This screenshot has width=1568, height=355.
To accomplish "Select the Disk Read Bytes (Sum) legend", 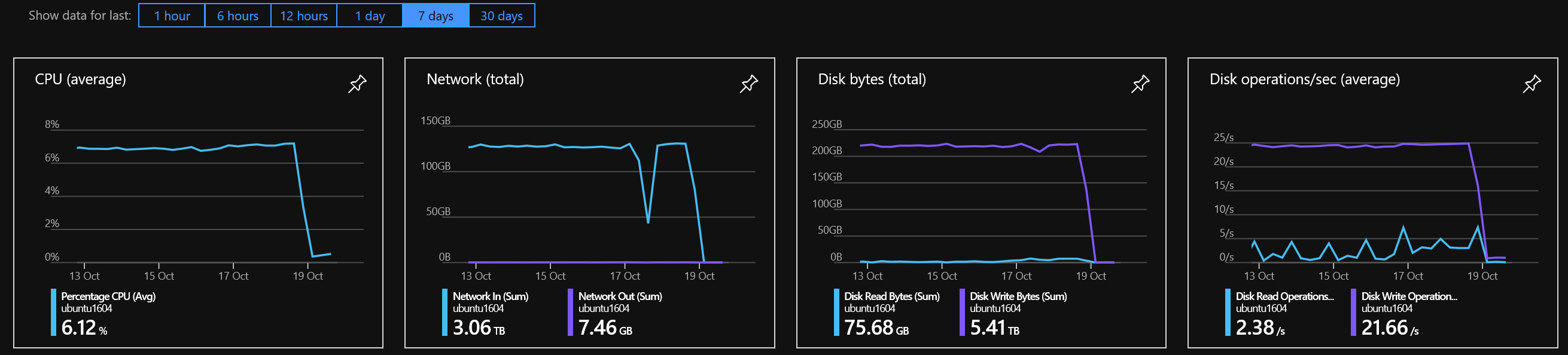I will [x=891, y=296].
